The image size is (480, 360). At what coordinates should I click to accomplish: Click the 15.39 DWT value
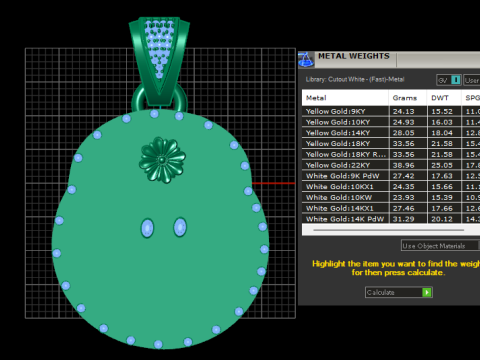pyautogui.click(x=442, y=197)
